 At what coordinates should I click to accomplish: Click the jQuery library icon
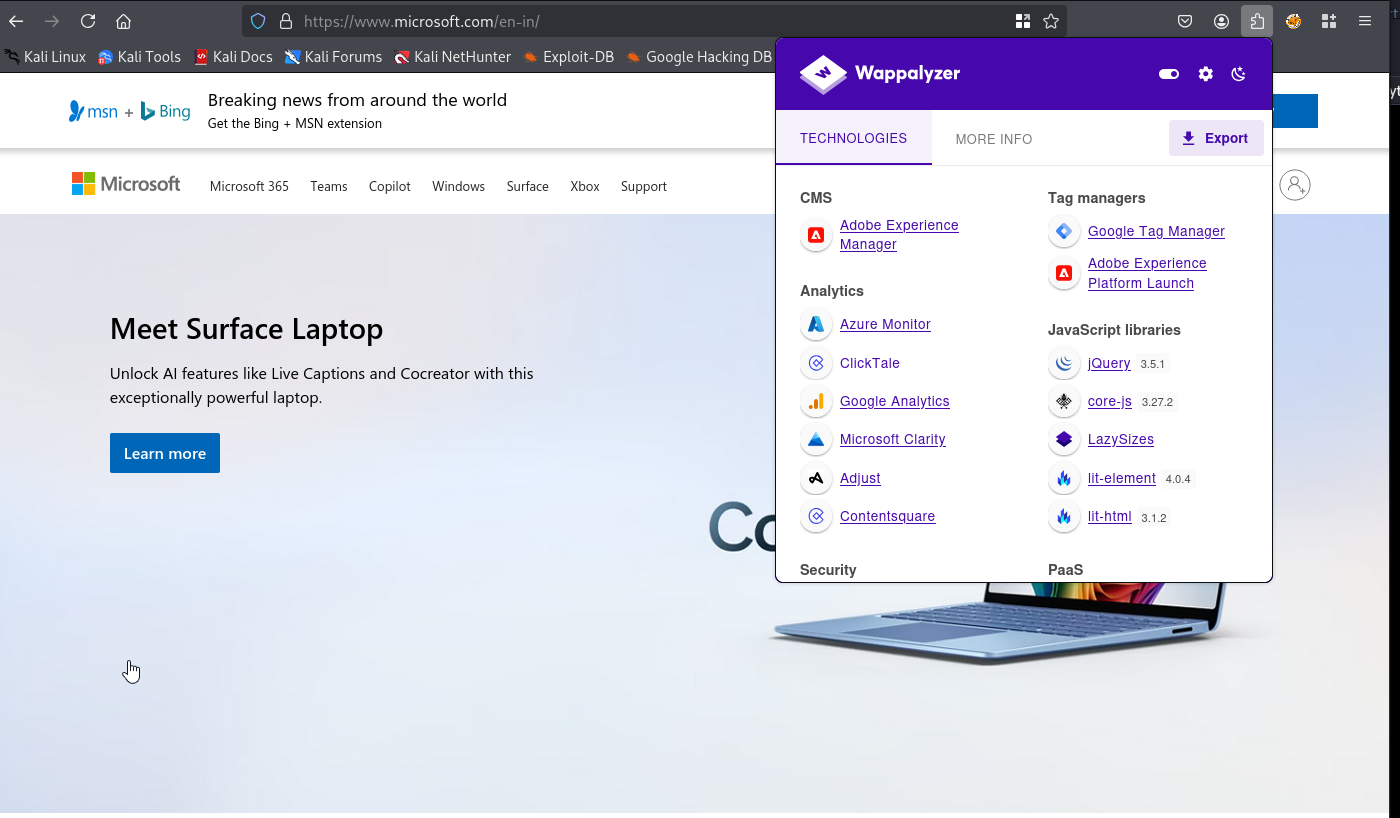pos(1064,363)
